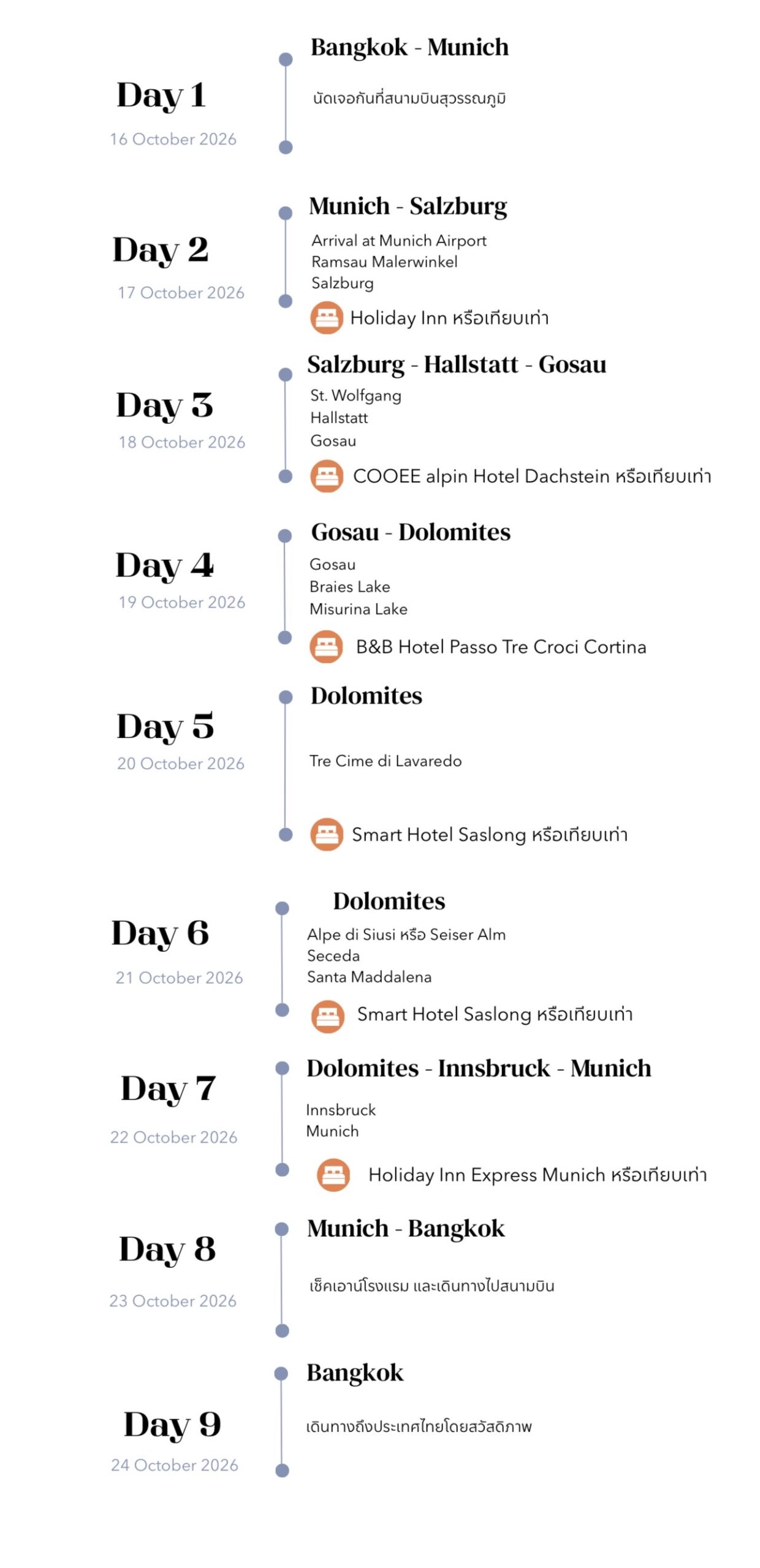Click the hotel bed icon beside Holiday Inn

(x=326, y=317)
